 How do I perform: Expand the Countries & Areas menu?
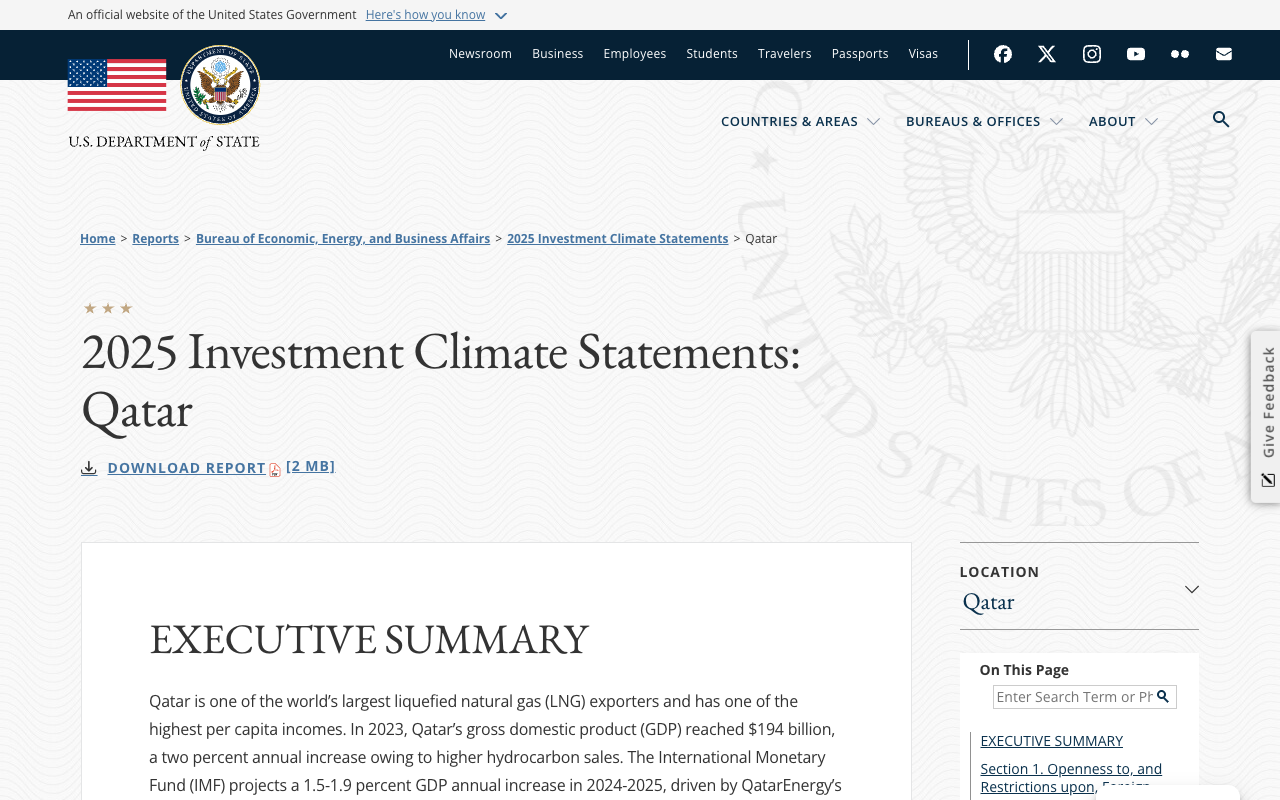[800, 121]
